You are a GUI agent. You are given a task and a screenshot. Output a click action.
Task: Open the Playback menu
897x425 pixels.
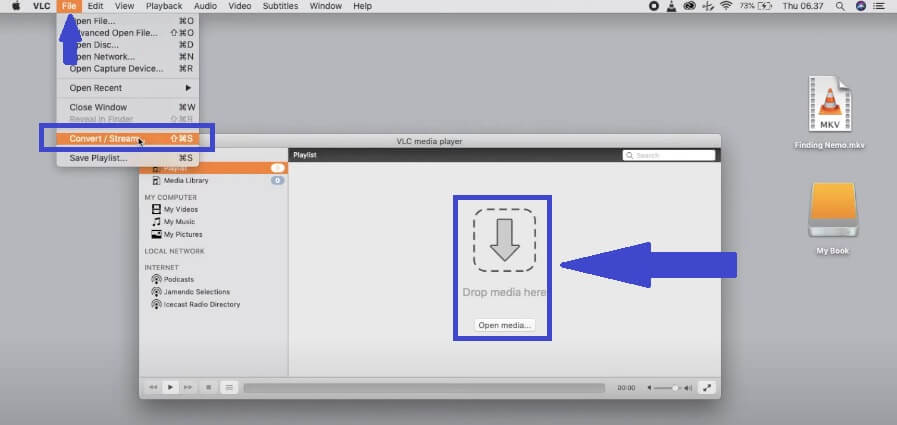point(164,6)
